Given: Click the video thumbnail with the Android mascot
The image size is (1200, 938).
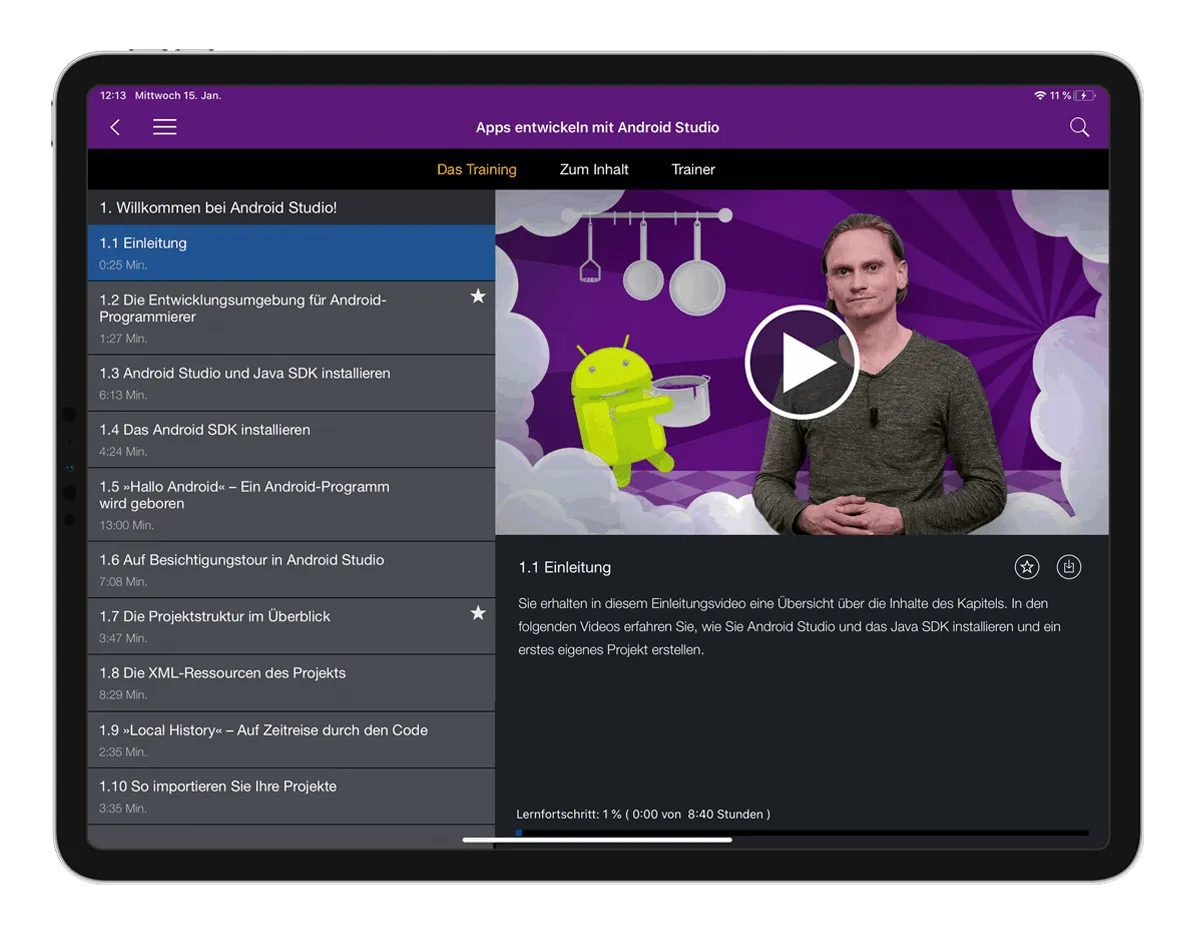Looking at the screenshot, I should tap(802, 362).
